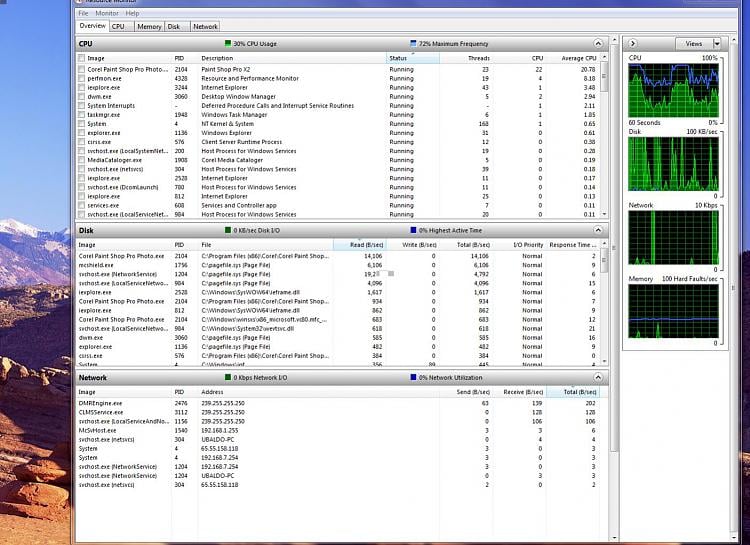
Task: Toggle the select-all checkbox beside Image header
Action: (x=81, y=58)
